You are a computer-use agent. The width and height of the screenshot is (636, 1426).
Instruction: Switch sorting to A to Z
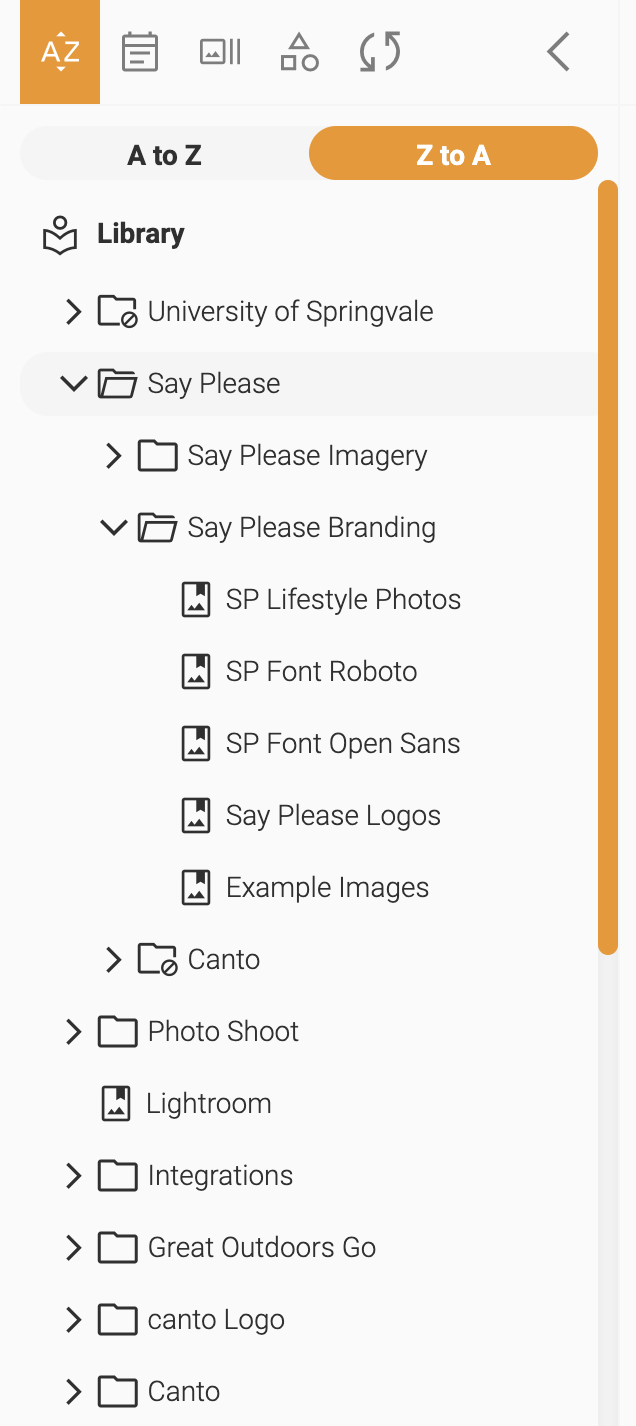[x=164, y=155]
